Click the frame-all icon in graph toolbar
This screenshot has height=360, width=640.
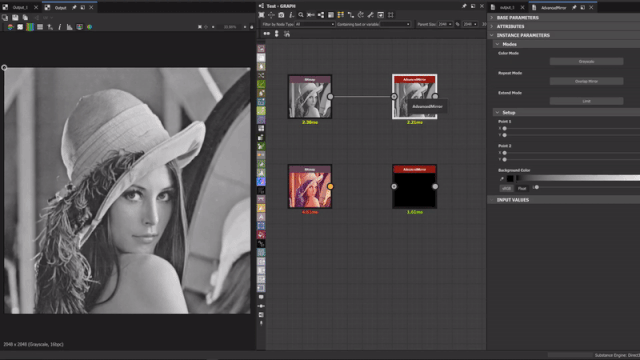pos(261,15)
